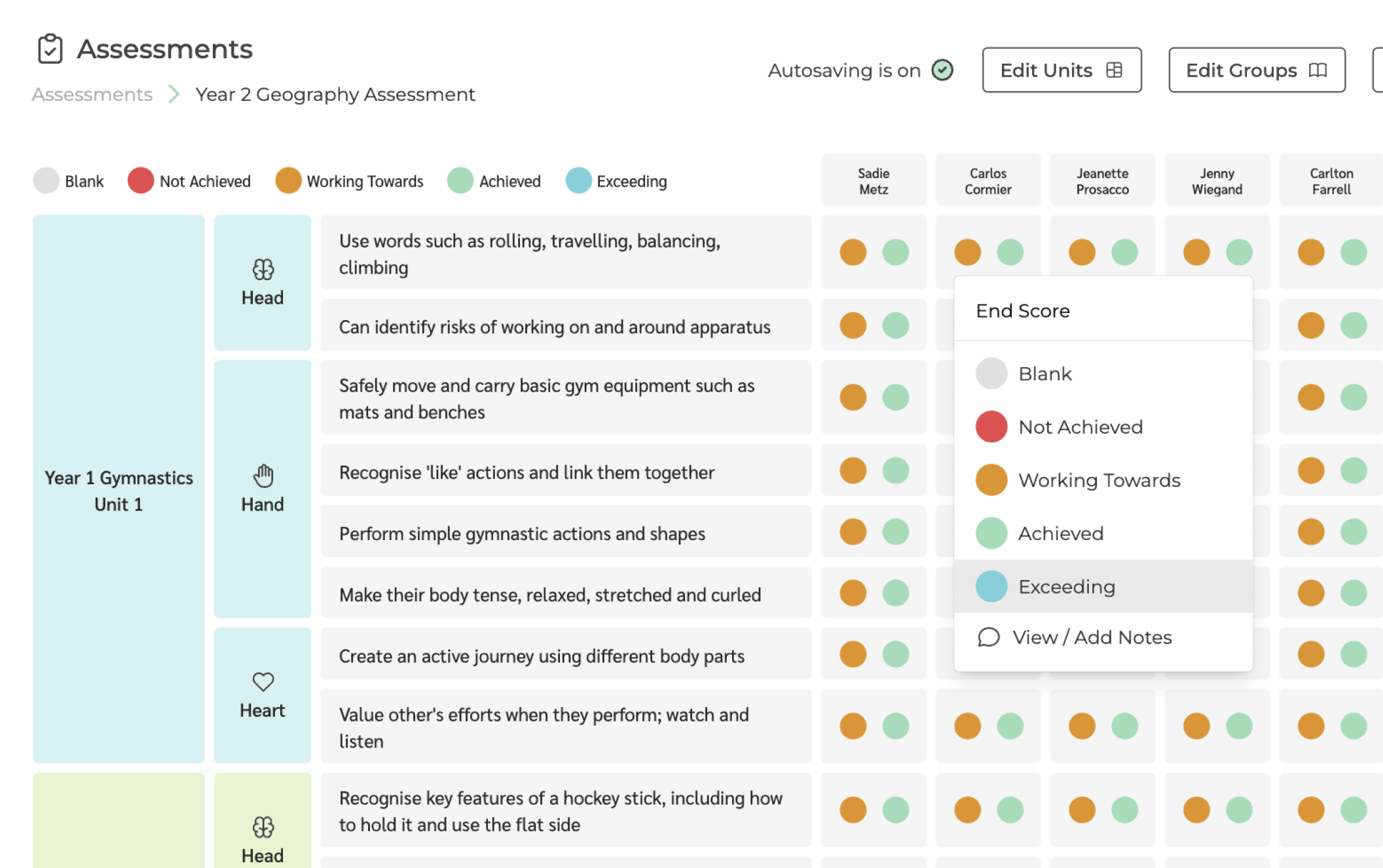Screen dimensions: 1383x868
Task: Select Not Achieved in the End Score menu
Action: click(1080, 427)
